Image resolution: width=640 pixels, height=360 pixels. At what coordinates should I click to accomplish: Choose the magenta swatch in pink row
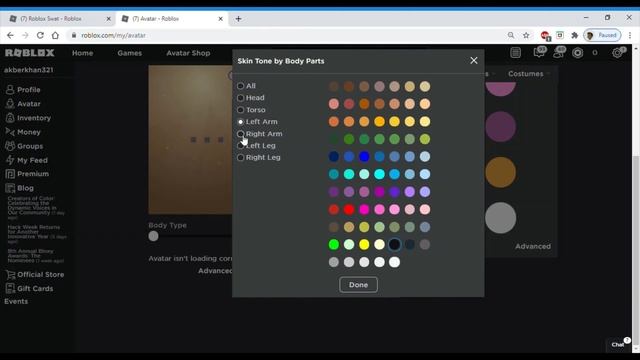click(x=364, y=209)
